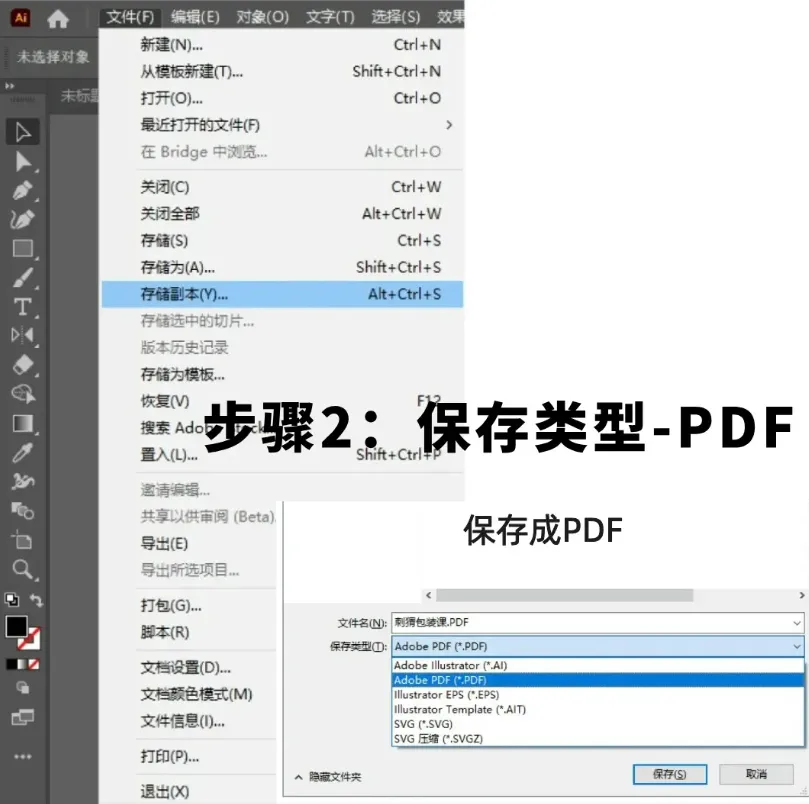This screenshot has width=809, height=804.
Task: Select the Type tool
Action: pos(23,307)
